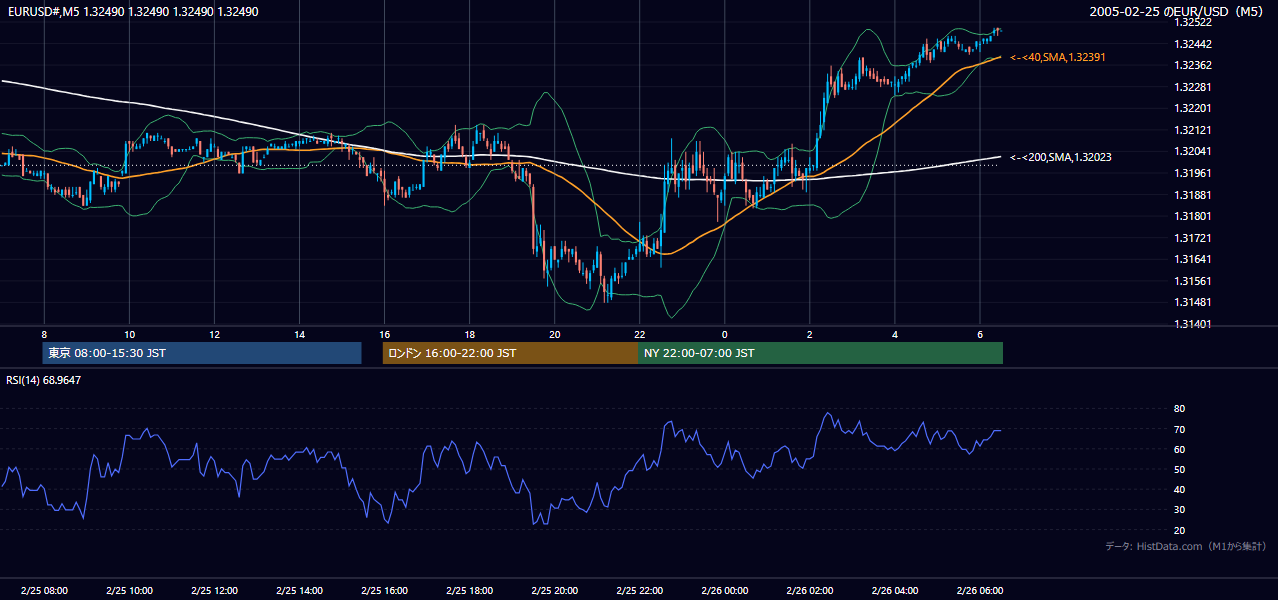Viewport: 1278px width, 600px height.
Task: Select the NY 22:00-07:00 JST session bar
Action: [x=820, y=353]
